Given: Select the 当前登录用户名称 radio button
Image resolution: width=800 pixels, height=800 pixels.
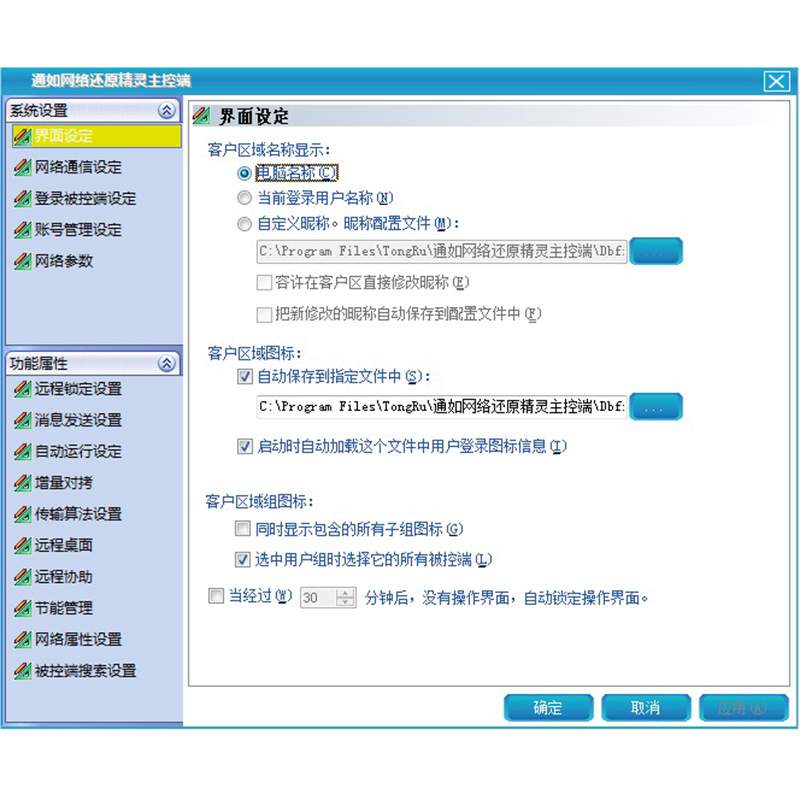Looking at the screenshot, I should click(x=245, y=198).
